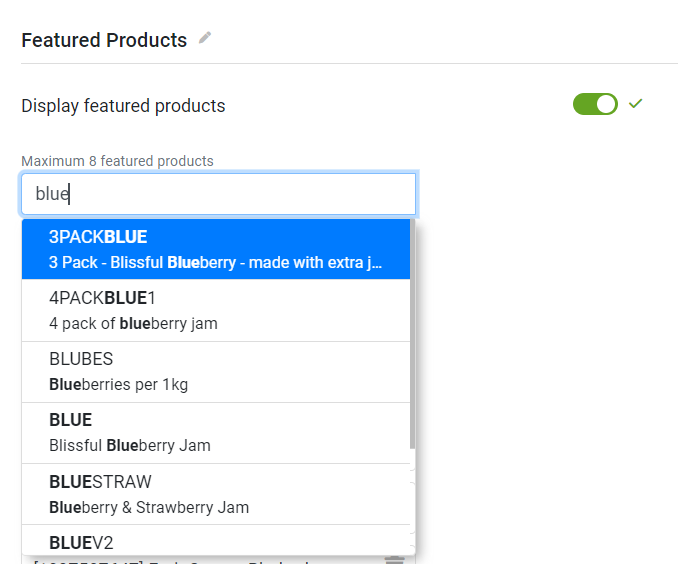Pick the BLUBES blueberries per 1kg option
Image resolution: width=678 pixels, height=564 pixels.
point(216,372)
